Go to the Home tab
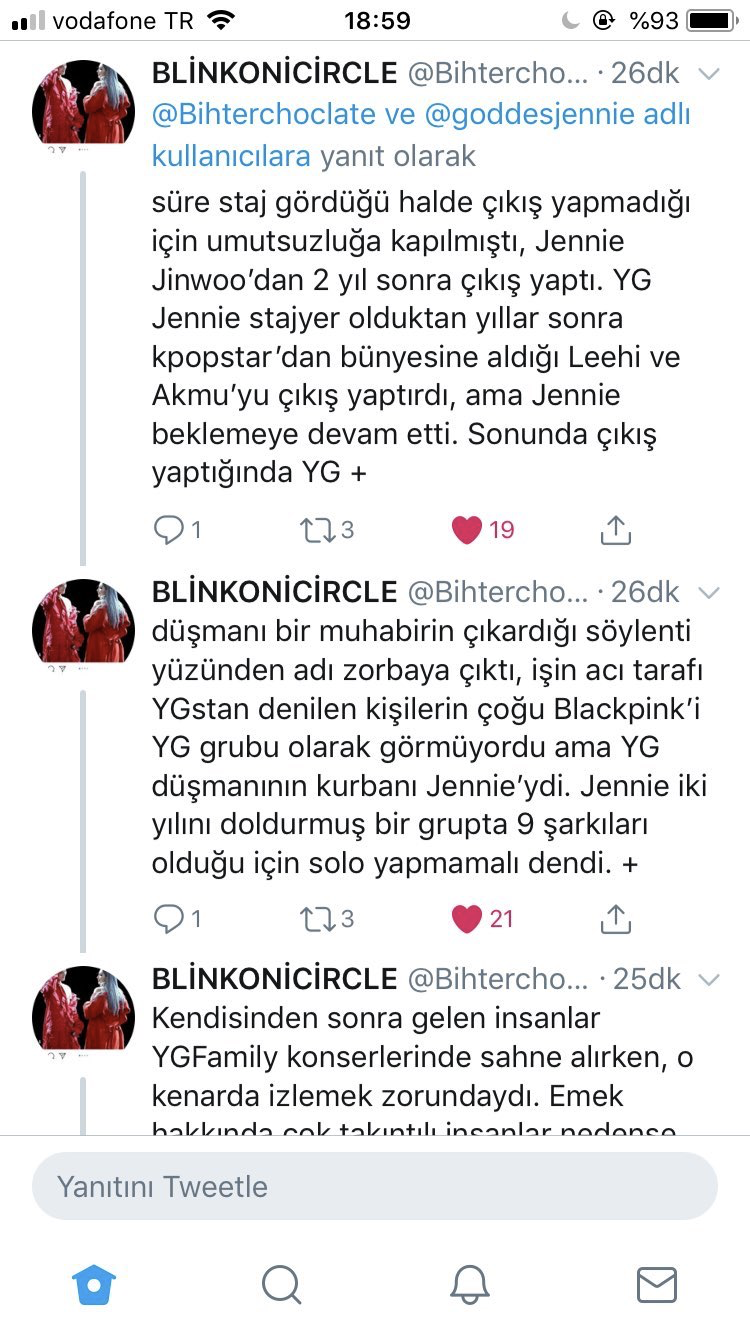 click(x=94, y=1284)
